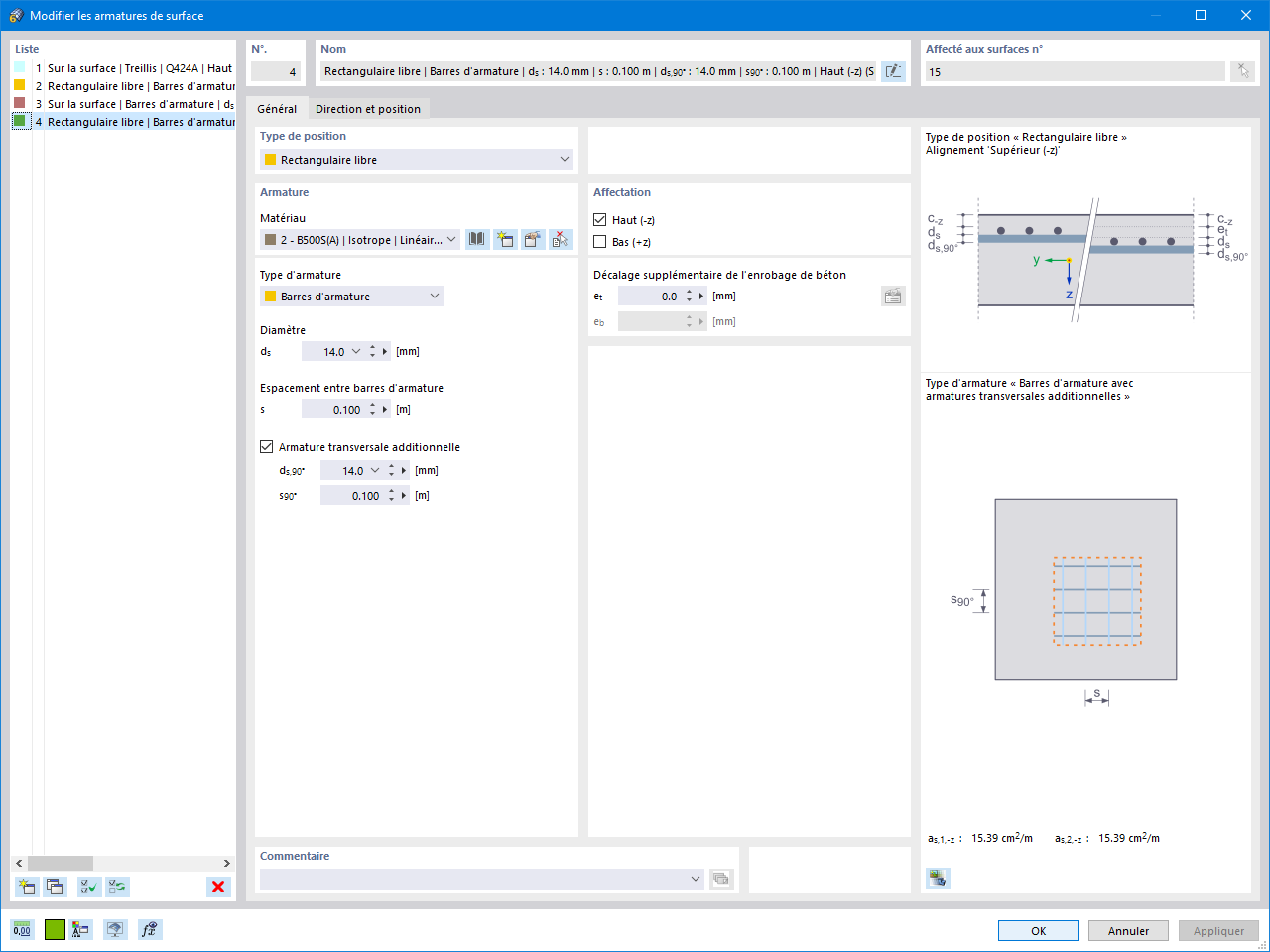The width and height of the screenshot is (1270, 952).
Task: Copy the selected reinforcement list item
Action: (x=55, y=887)
